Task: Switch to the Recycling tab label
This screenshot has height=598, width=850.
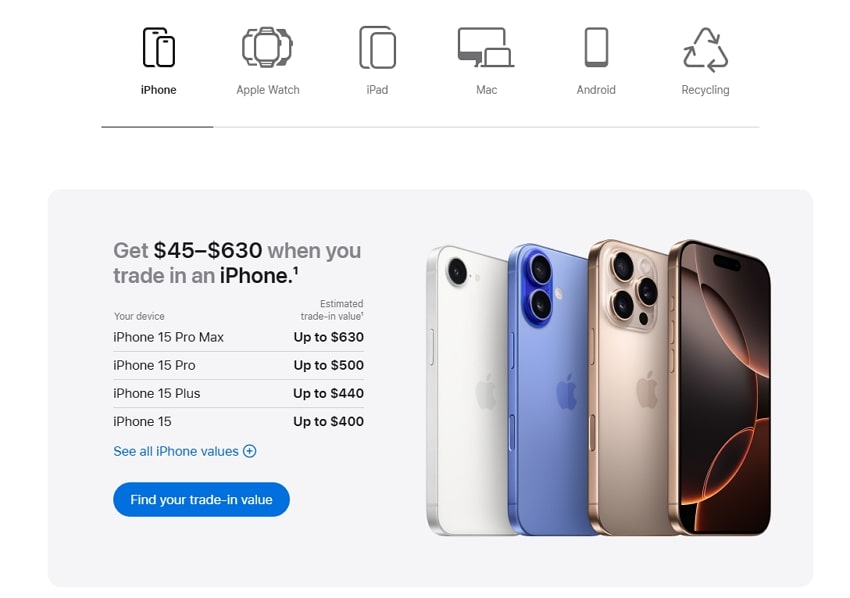Action: (705, 90)
